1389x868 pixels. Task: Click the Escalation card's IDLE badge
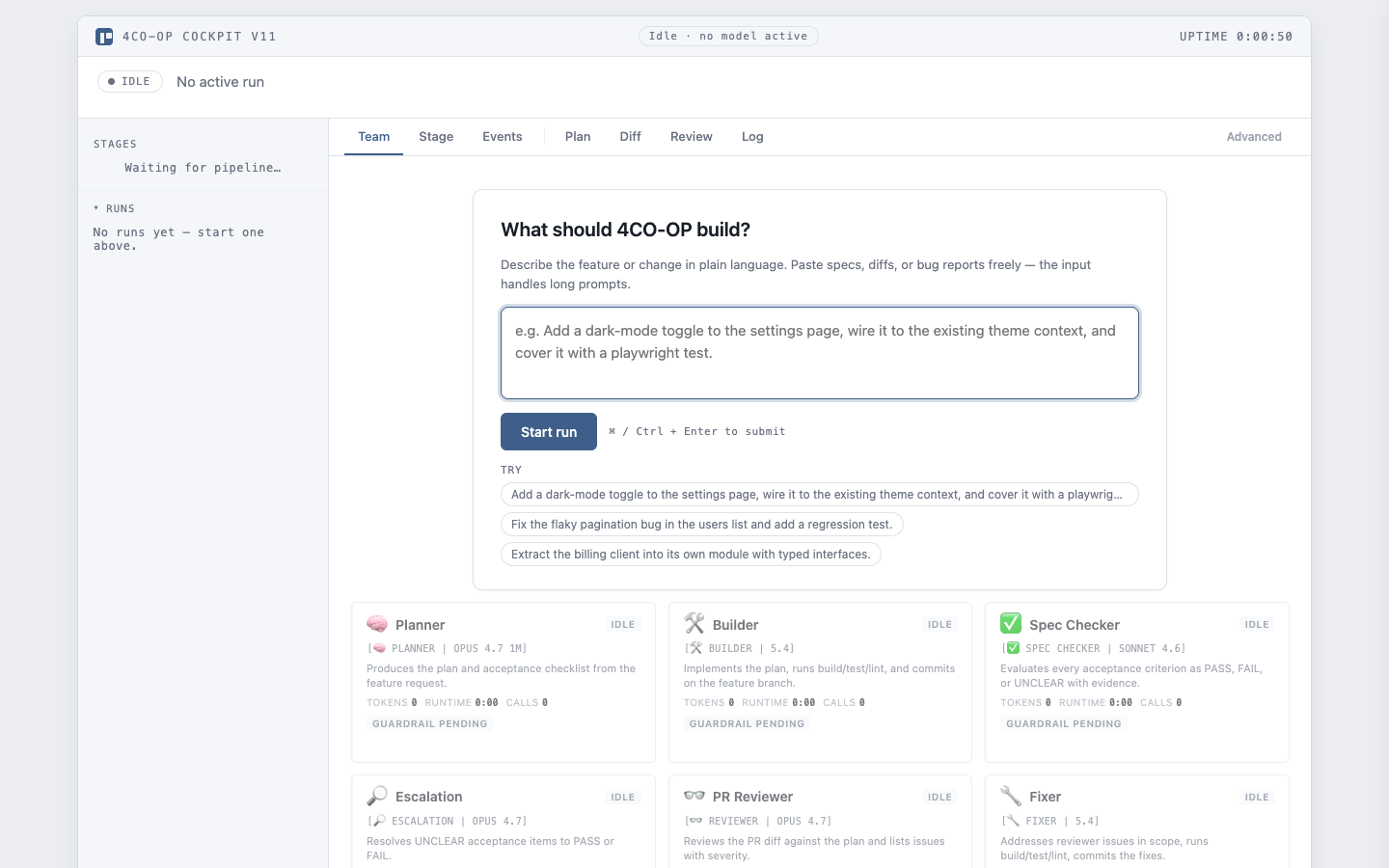click(623, 798)
